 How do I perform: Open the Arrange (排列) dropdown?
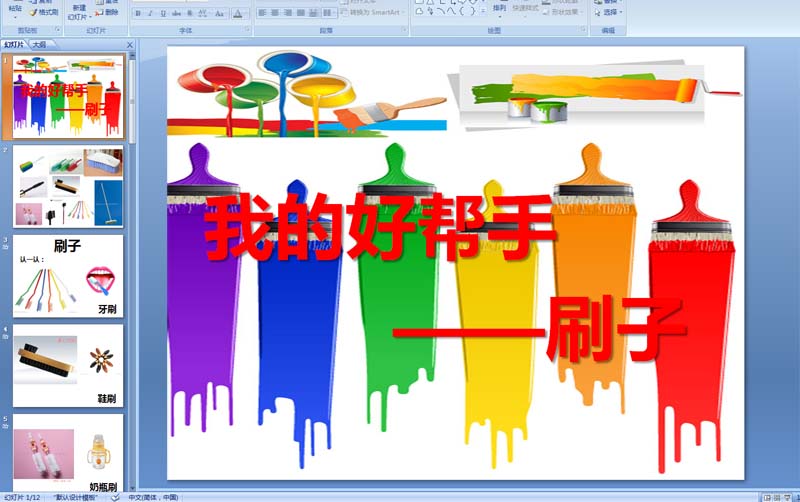pos(499,11)
